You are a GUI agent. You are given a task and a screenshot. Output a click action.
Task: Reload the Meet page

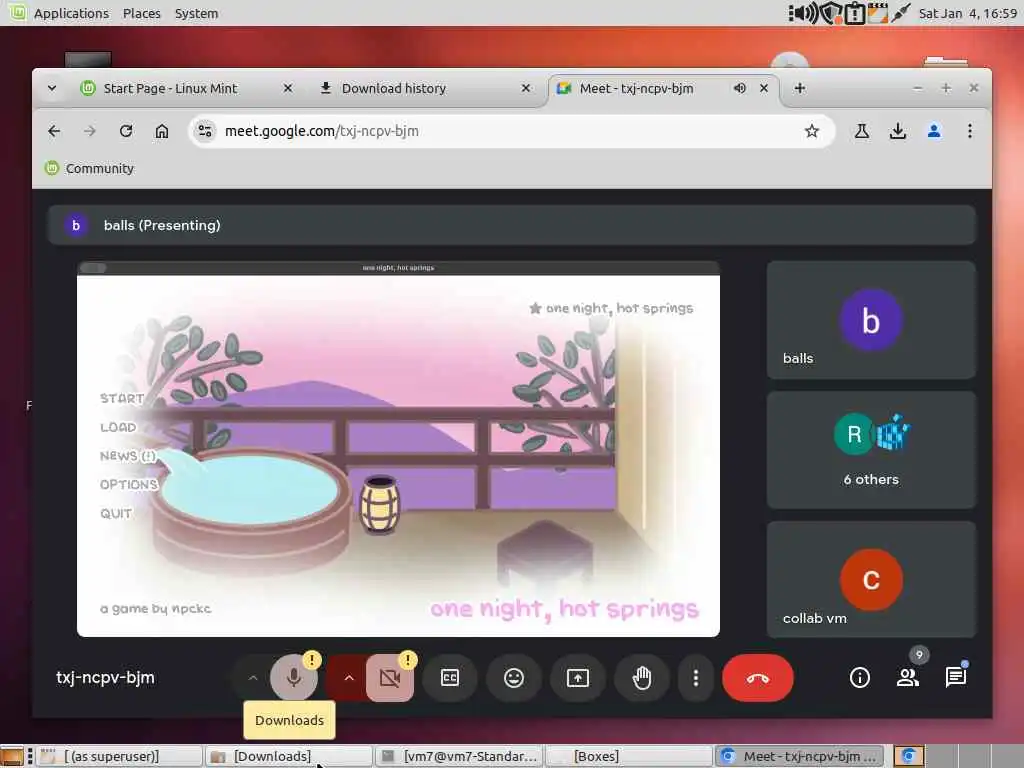click(x=126, y=131)
